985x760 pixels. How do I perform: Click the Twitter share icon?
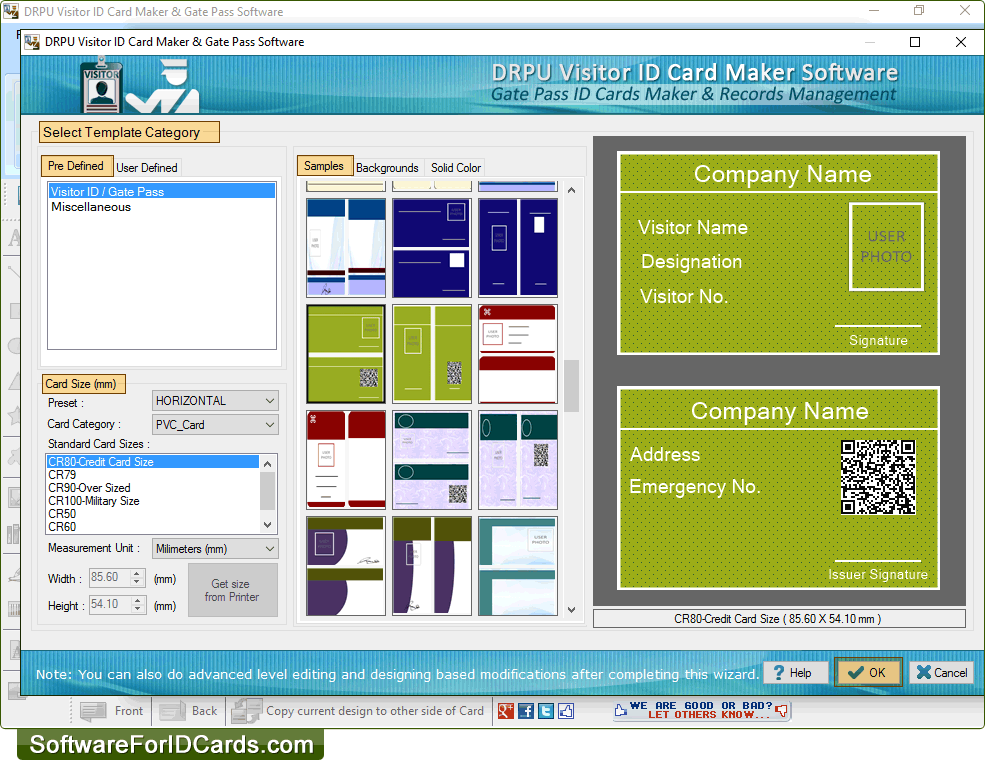[x=546, y=711]
